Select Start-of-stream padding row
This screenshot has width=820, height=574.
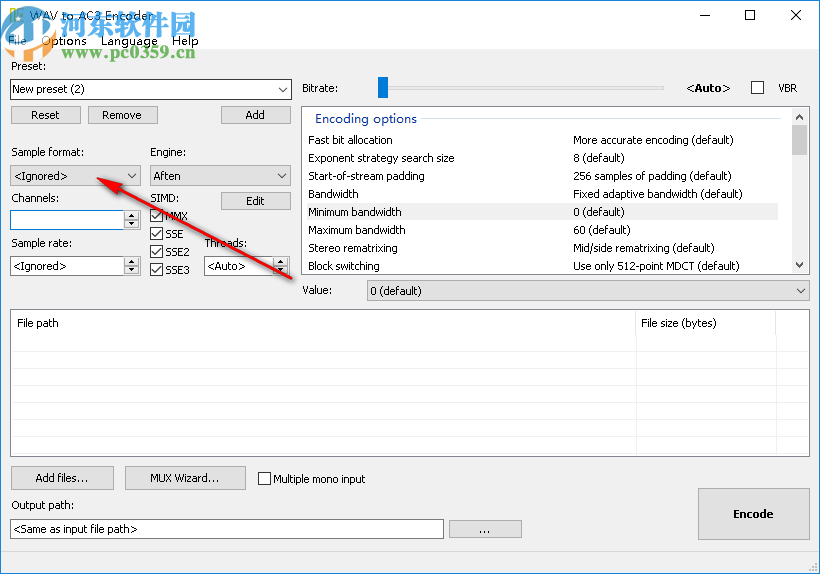point(543,176)
